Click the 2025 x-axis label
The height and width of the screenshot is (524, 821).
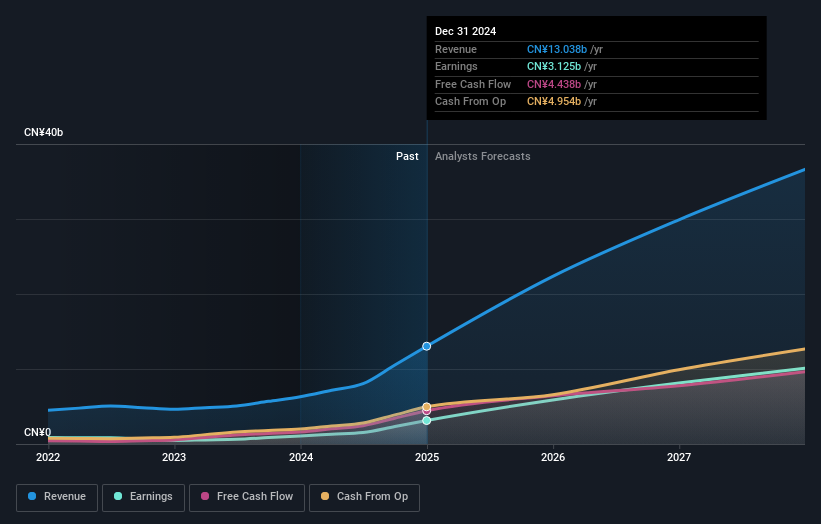coord(427,457)
